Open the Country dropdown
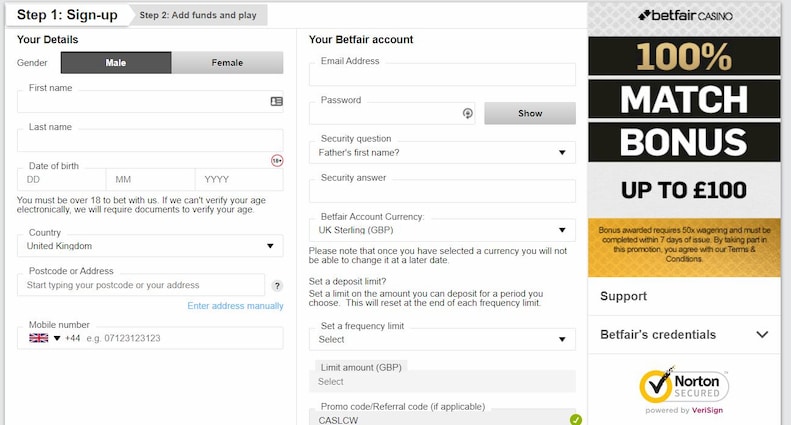 (150, 246)
